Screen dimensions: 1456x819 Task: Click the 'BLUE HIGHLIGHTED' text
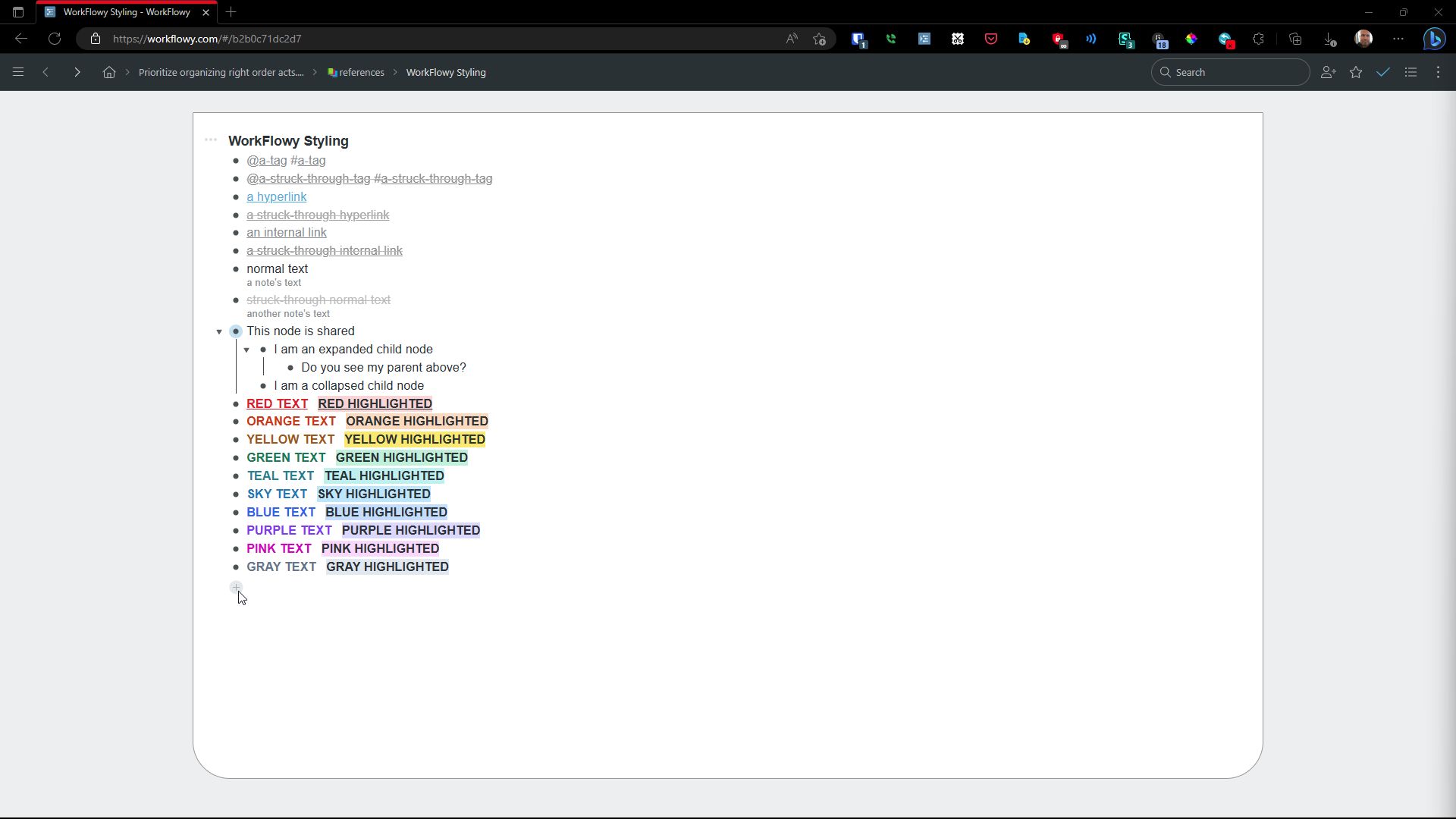[x=386, y=513]
